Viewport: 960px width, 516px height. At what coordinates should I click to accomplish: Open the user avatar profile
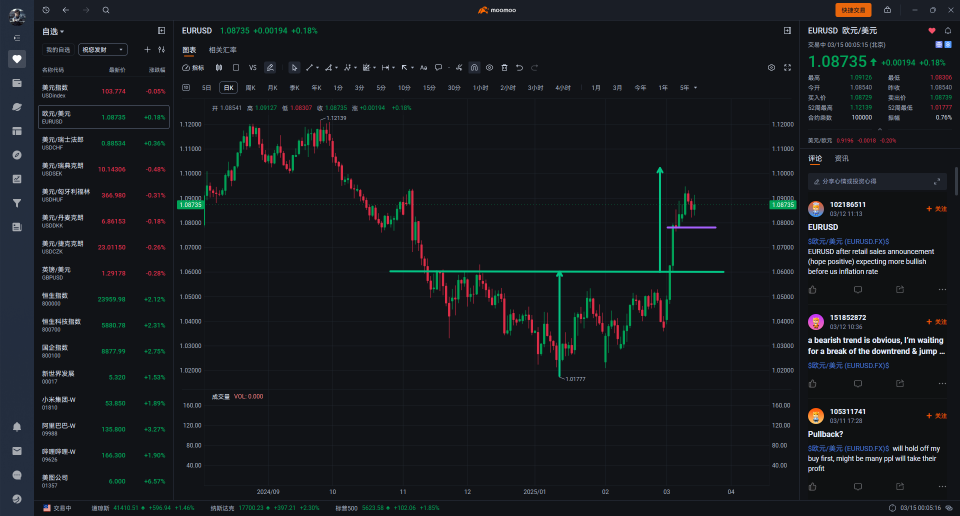point(17,16)
